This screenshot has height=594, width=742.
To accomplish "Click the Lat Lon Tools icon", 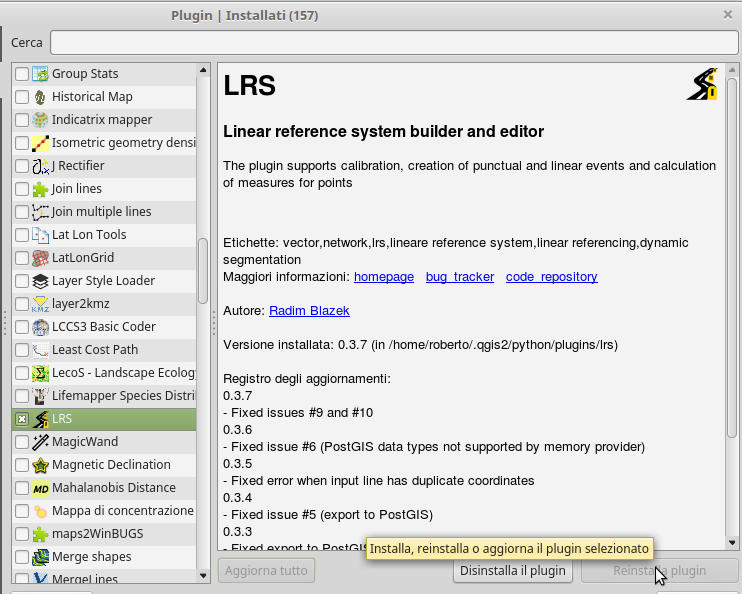I will point(40,235).
